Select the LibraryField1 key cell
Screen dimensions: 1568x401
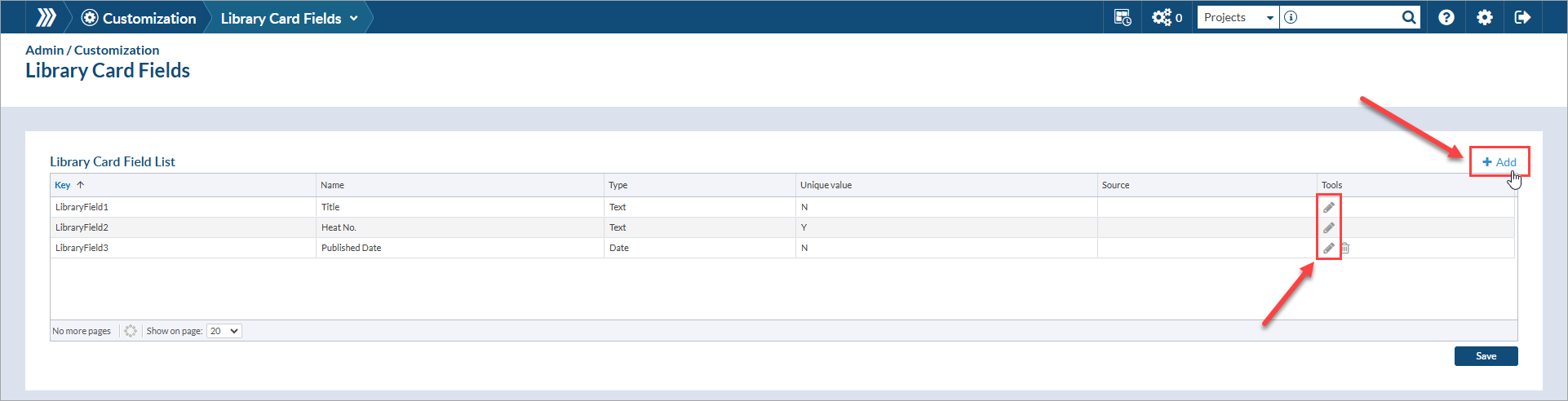pos(183,207)
